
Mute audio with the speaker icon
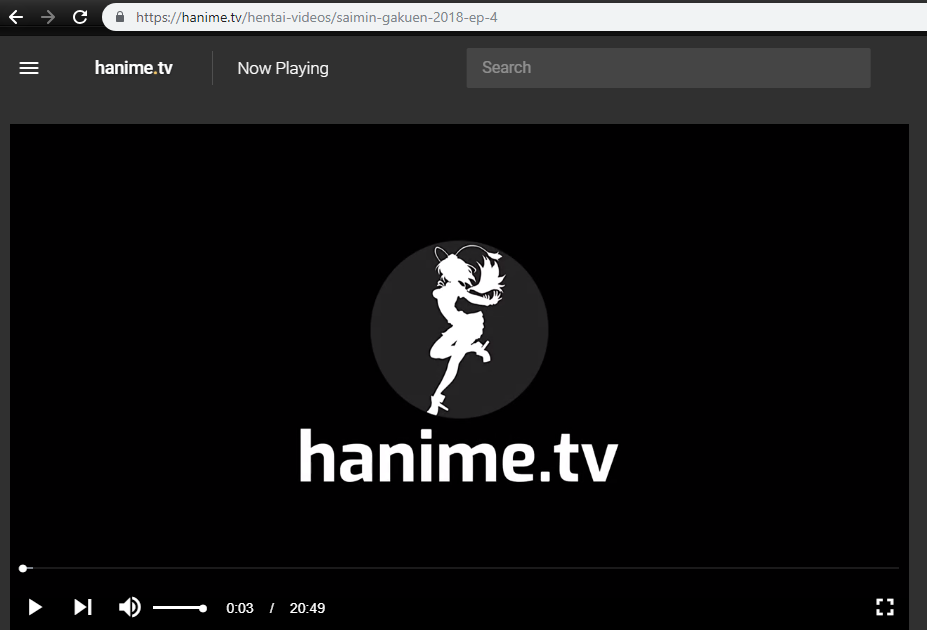(x=129, y=607)
